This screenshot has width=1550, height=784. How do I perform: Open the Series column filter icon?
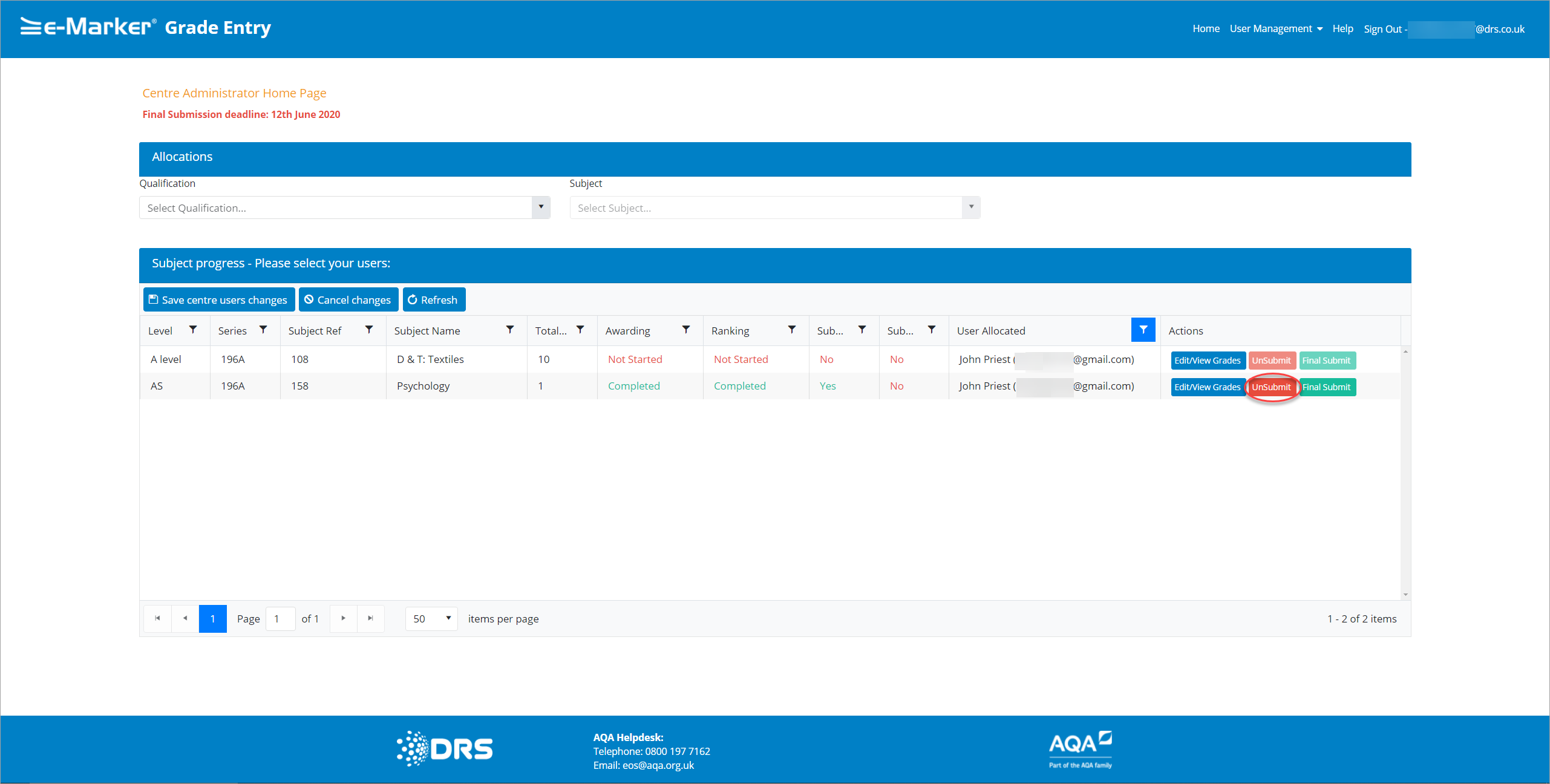click(x=263, y=330)
